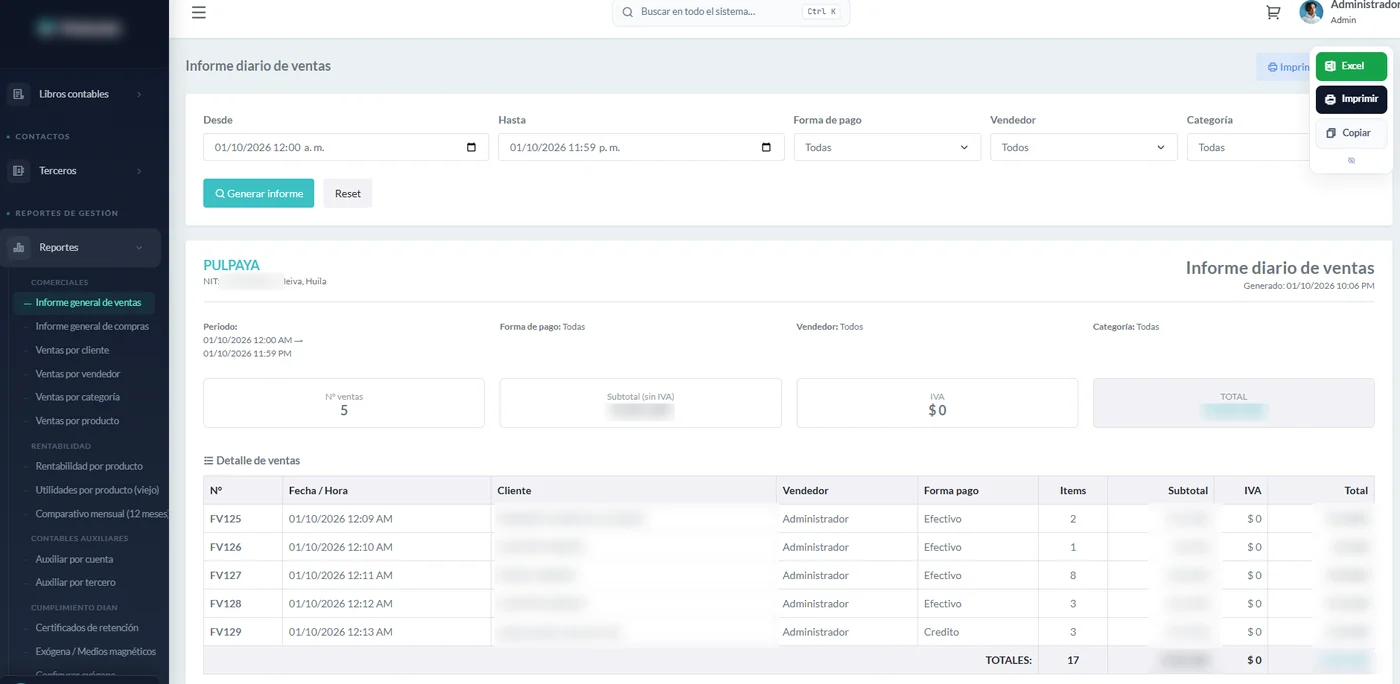This screenshot has width=1400, height=684.
Task: Click the dark Imprimir button in export panel
Action: coord(1351,100)
